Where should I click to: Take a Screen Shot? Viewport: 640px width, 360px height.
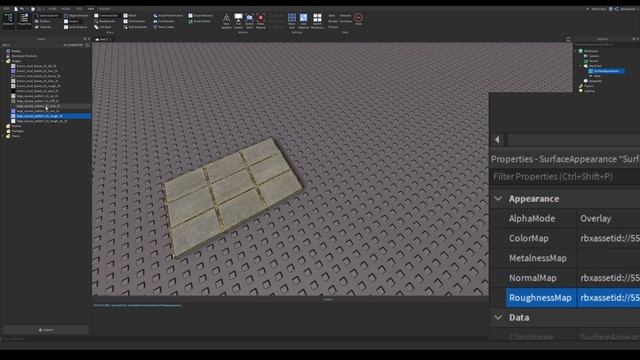tap(249, 21)
